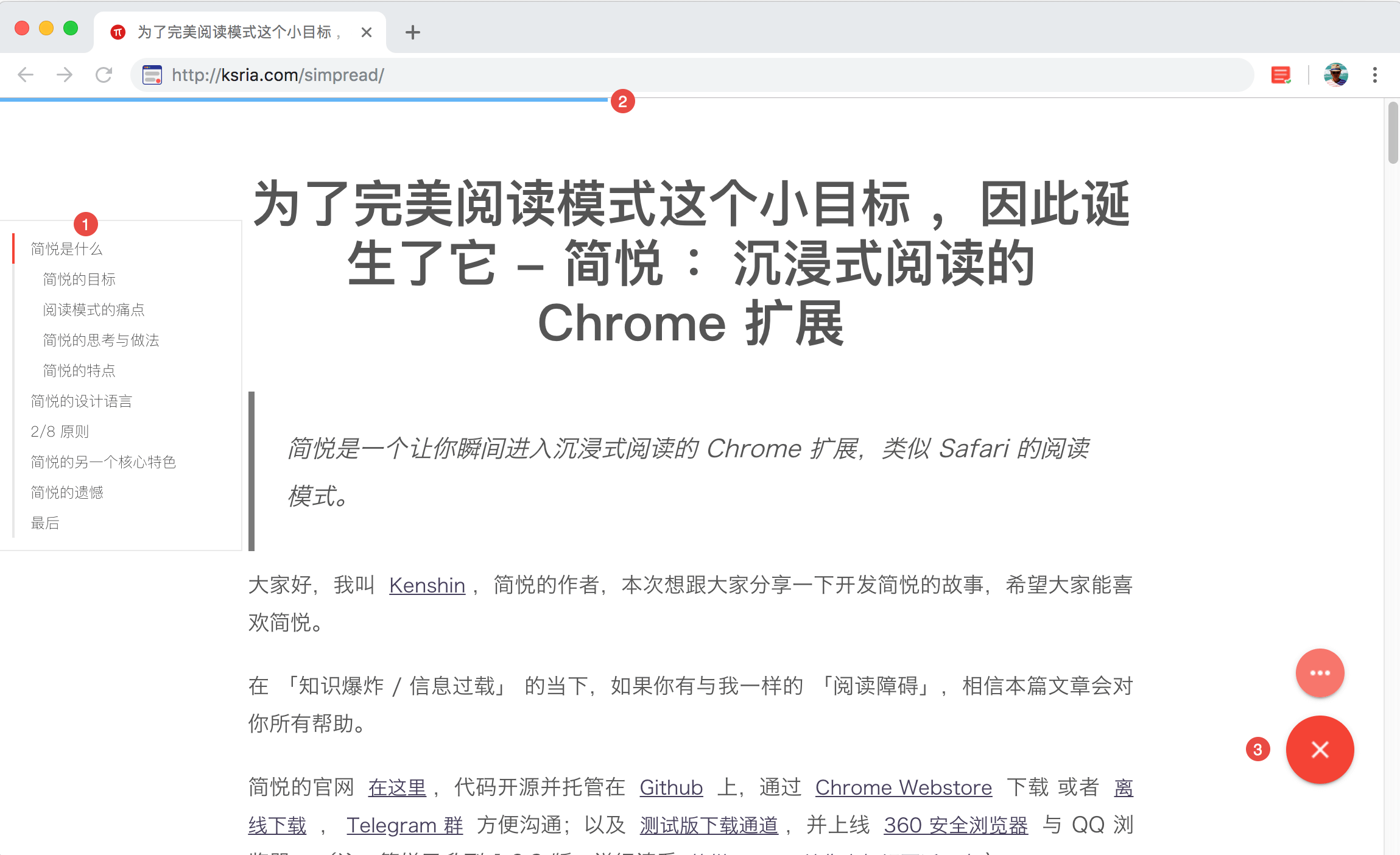Open the Telegram 群 link
The height and width of the screenshot is (855, 1400).
(404, 825)
